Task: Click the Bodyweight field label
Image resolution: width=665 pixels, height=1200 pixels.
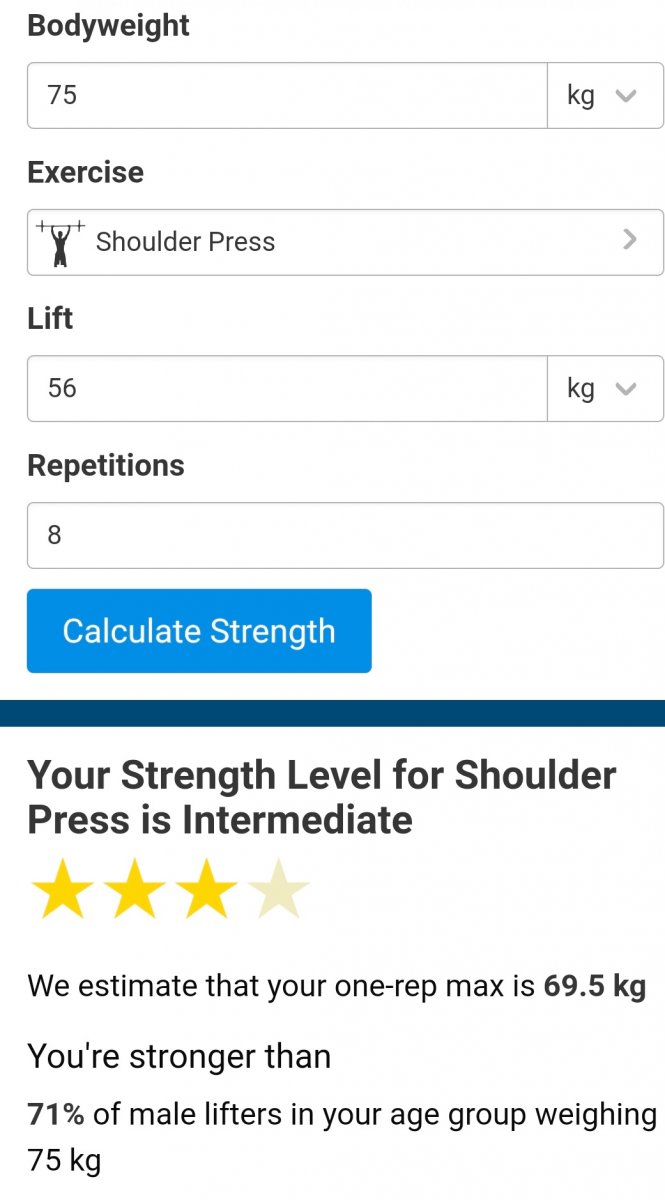Action: pos(108,26)
